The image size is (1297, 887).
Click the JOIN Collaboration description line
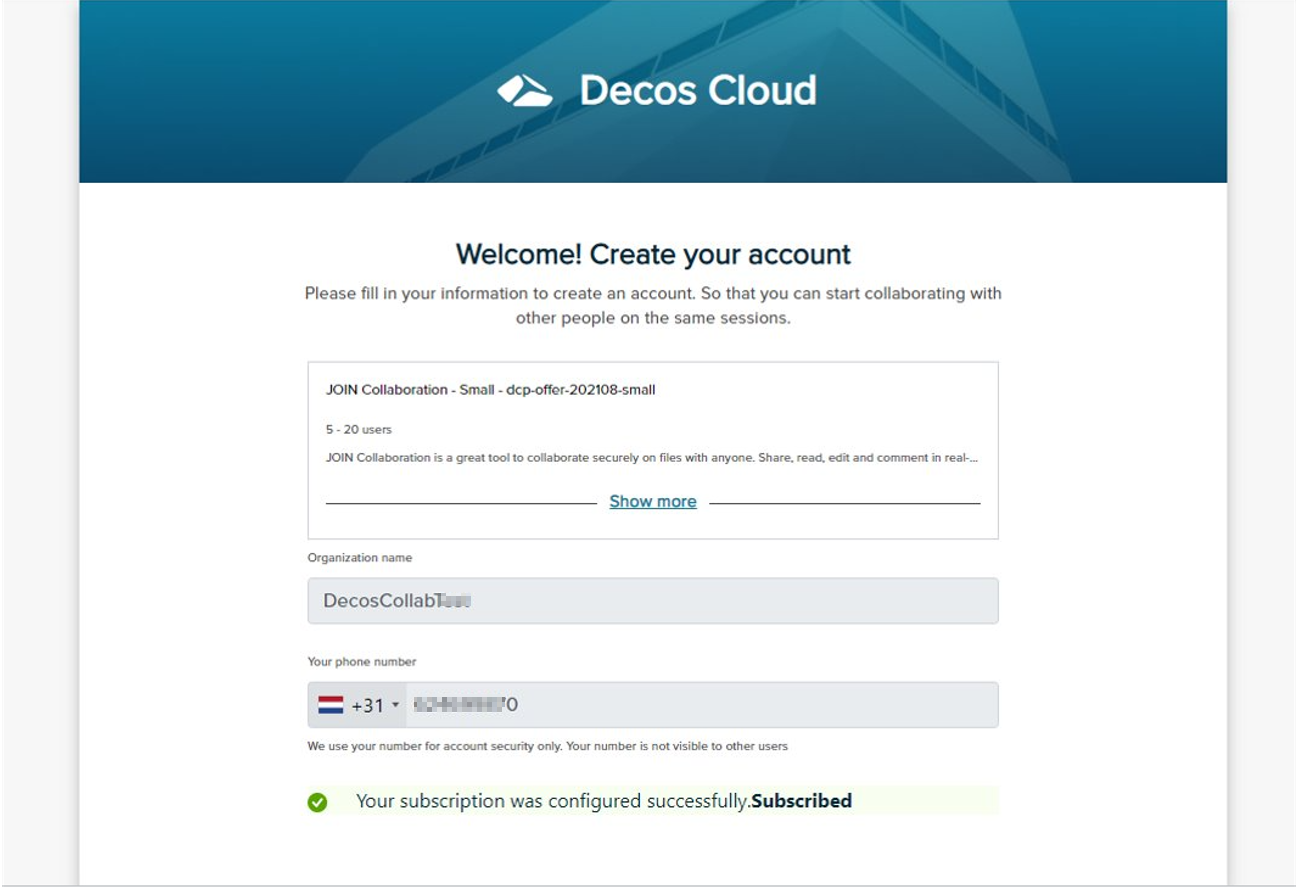(652, 458)
